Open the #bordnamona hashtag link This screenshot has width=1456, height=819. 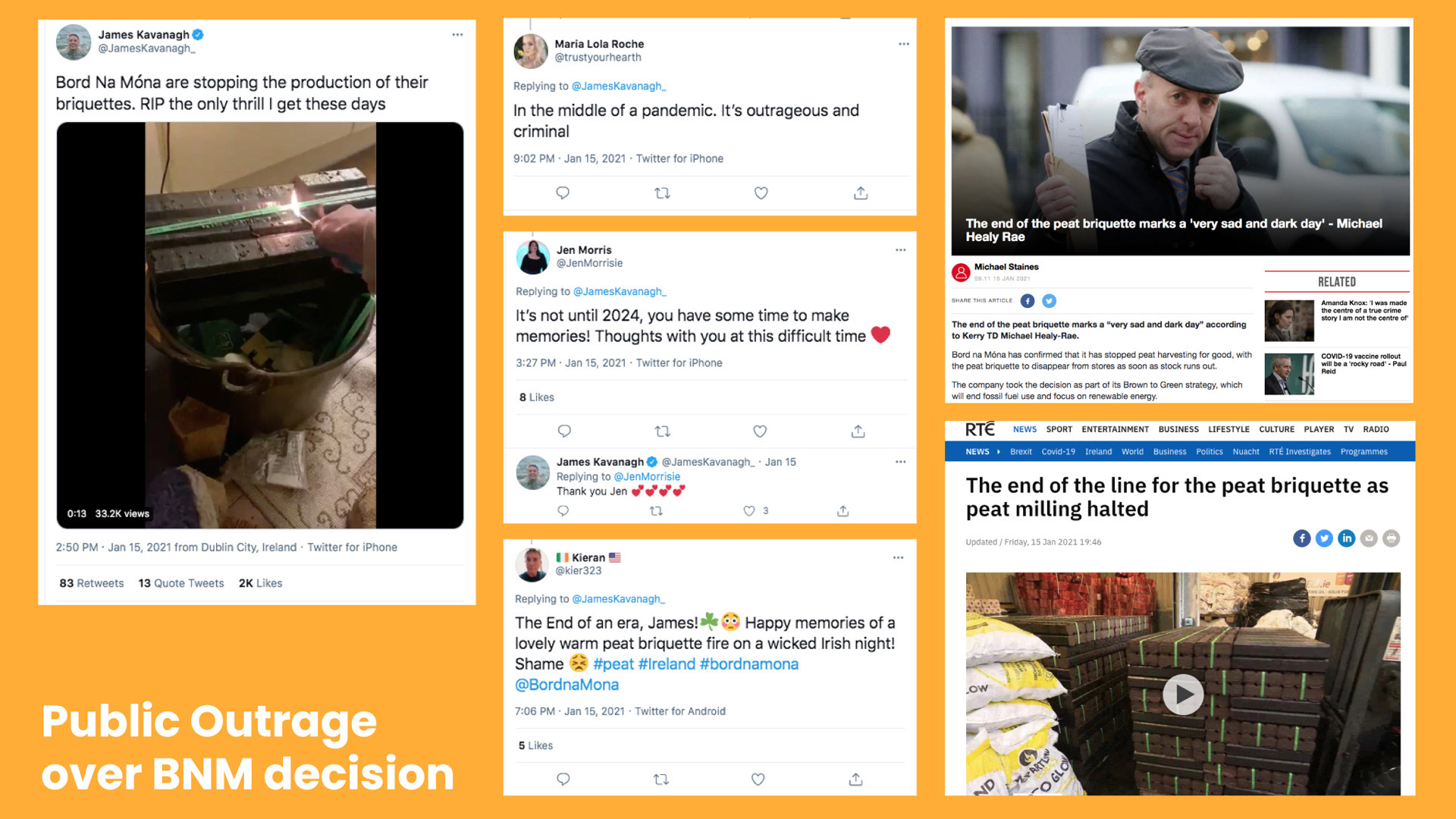click(x=748, y=664)
